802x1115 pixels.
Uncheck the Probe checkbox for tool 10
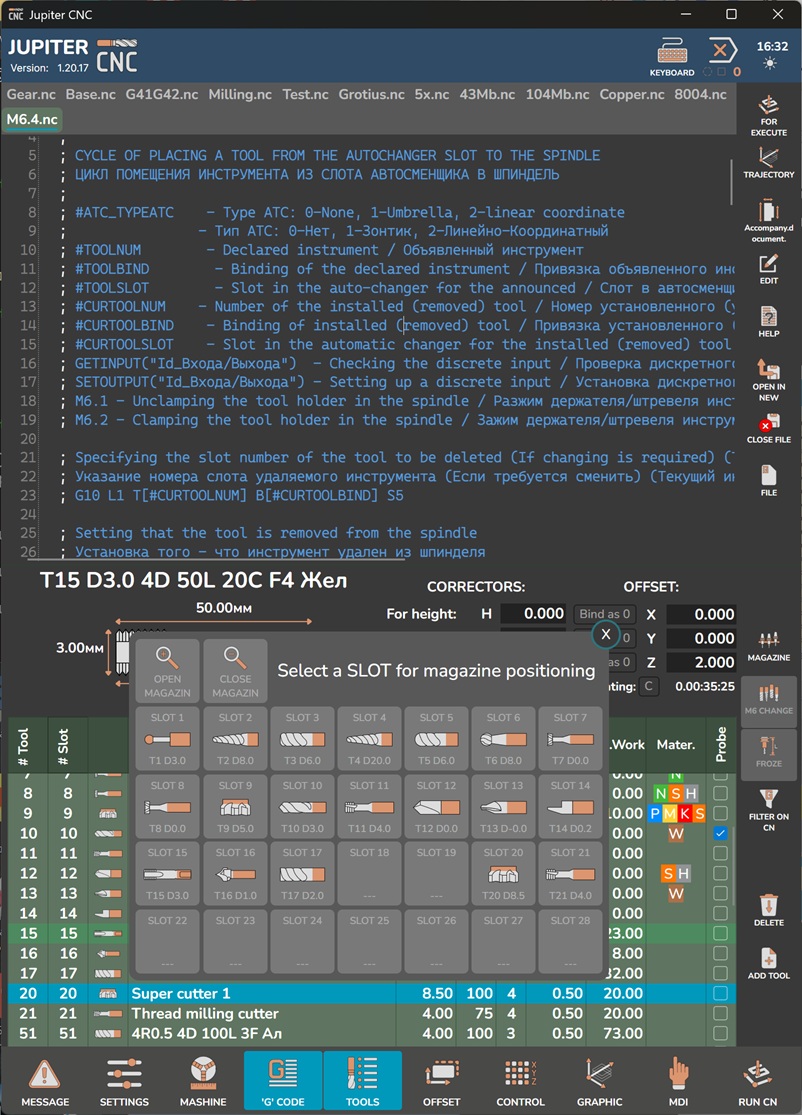coord(720,833)
